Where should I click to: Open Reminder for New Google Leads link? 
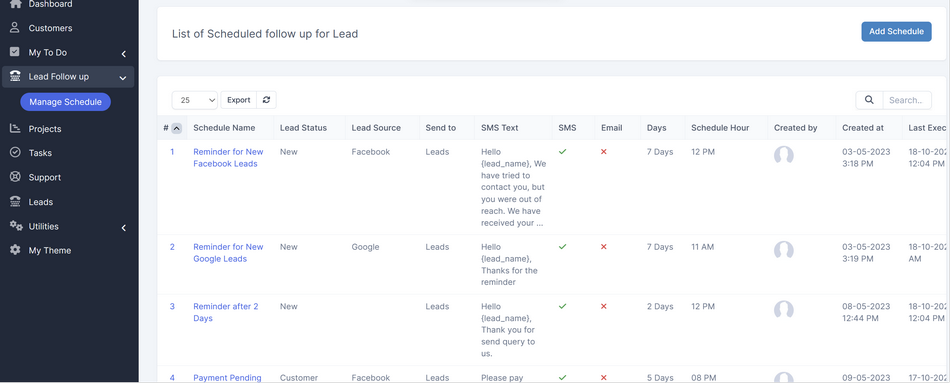[x=228, y=253]
